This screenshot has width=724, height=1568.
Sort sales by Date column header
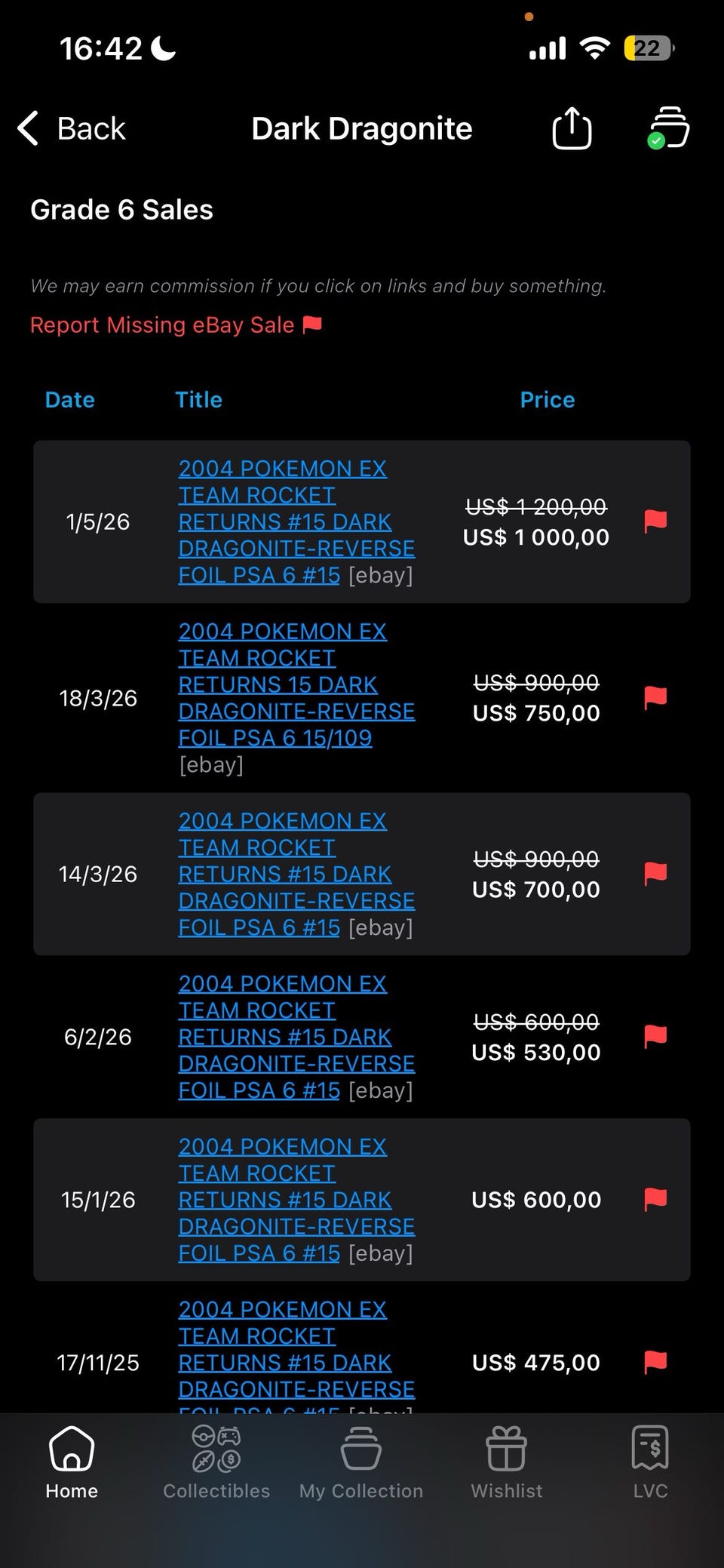point(70,400)
